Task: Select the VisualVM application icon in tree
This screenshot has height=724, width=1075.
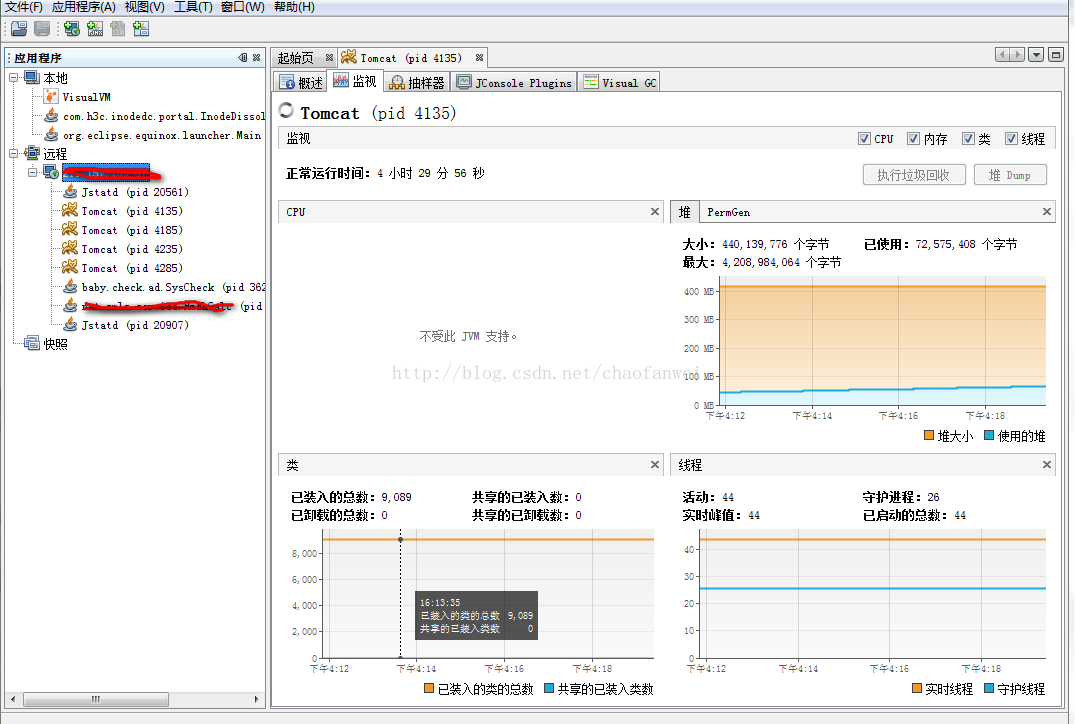Action: [51, 97]
